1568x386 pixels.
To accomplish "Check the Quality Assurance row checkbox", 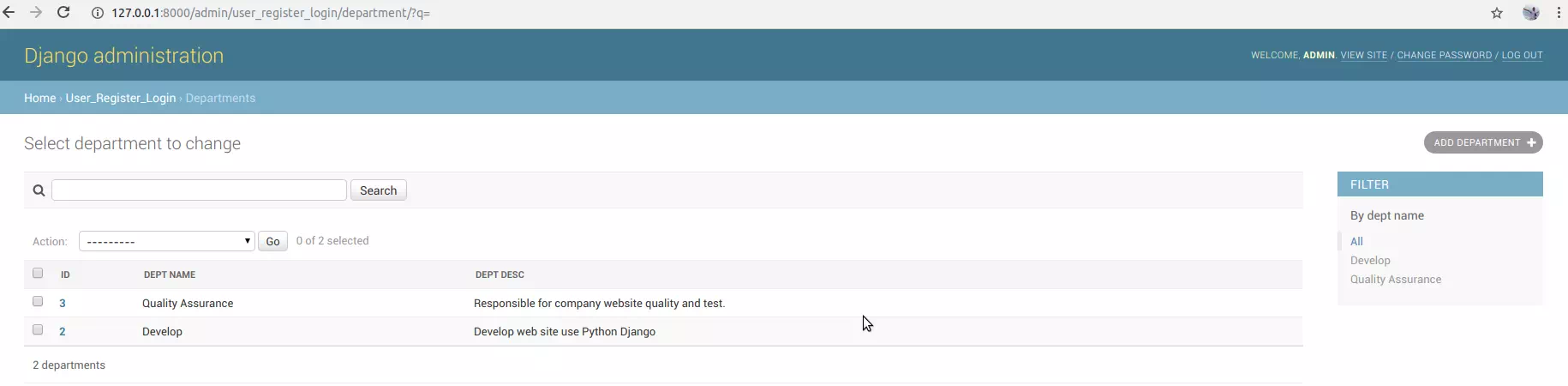I will [38, 301].
